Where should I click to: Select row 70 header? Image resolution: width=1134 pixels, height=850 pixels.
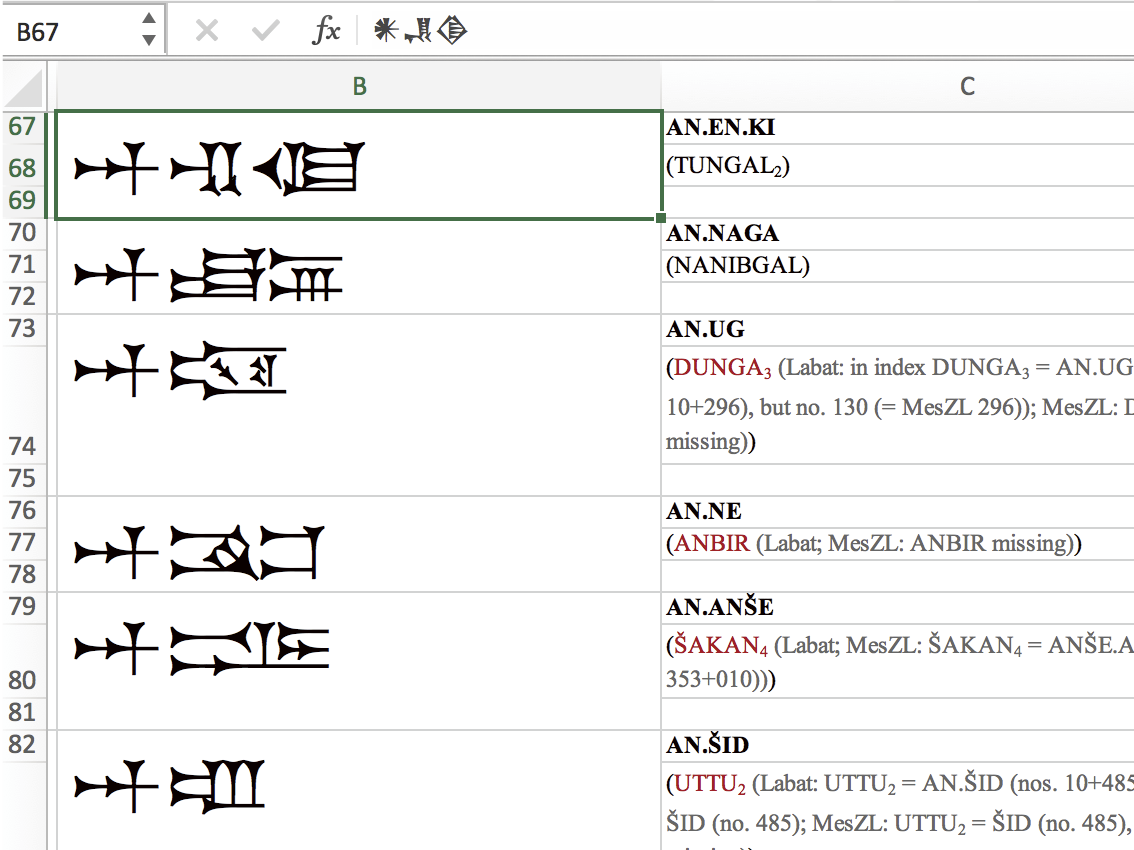pos(22,233)
